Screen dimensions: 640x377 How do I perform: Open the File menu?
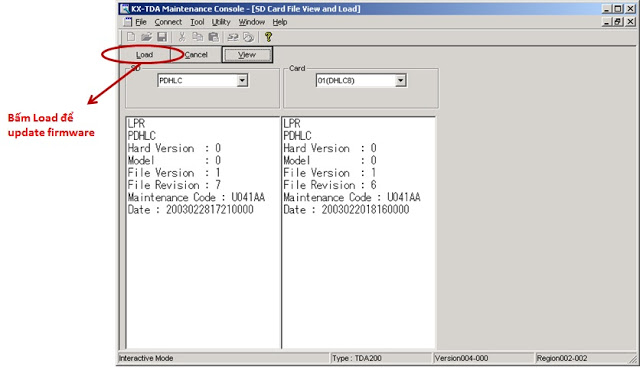[141, 22]
